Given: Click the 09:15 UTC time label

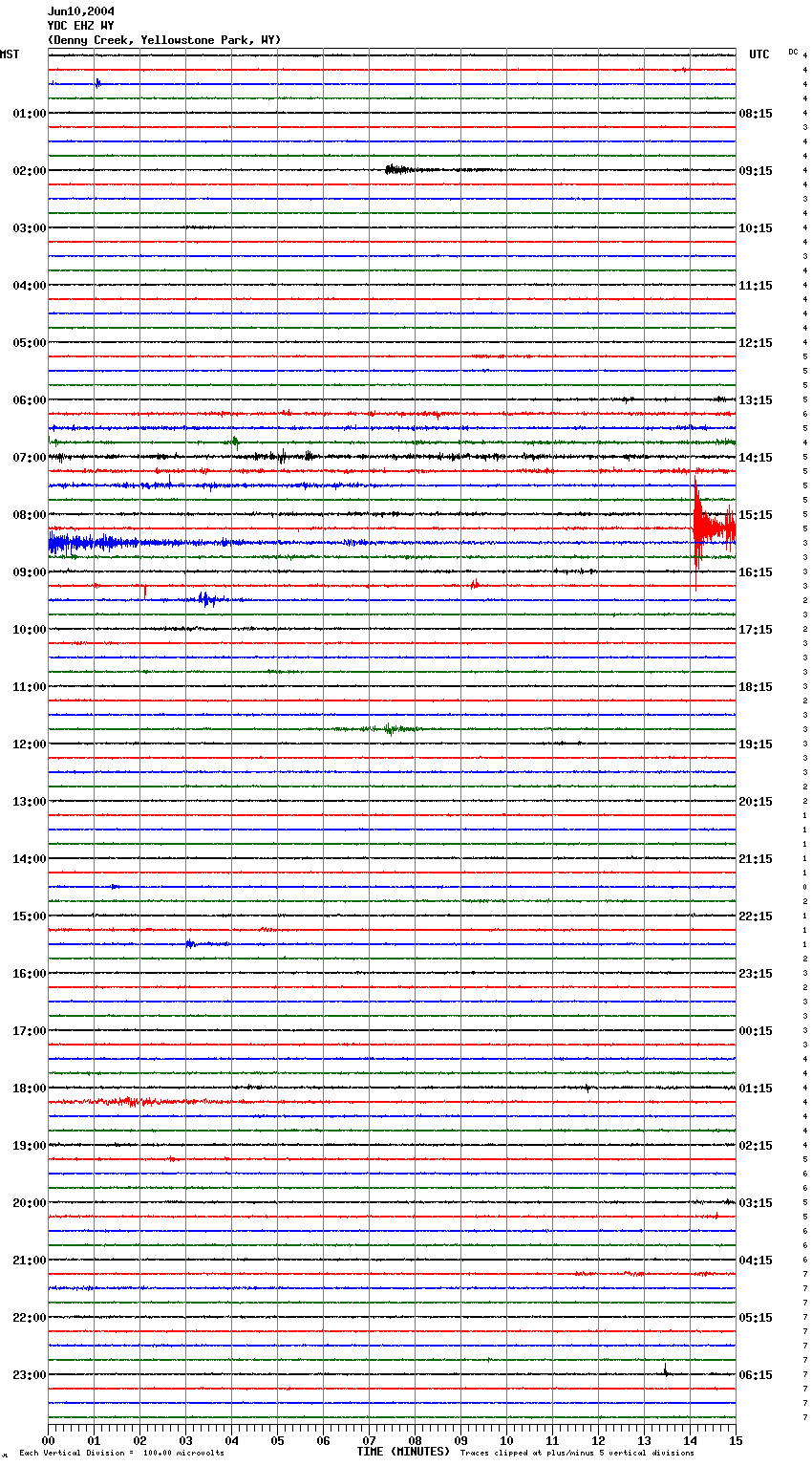Looking at the screenshot, I should [x=756, y=171].
